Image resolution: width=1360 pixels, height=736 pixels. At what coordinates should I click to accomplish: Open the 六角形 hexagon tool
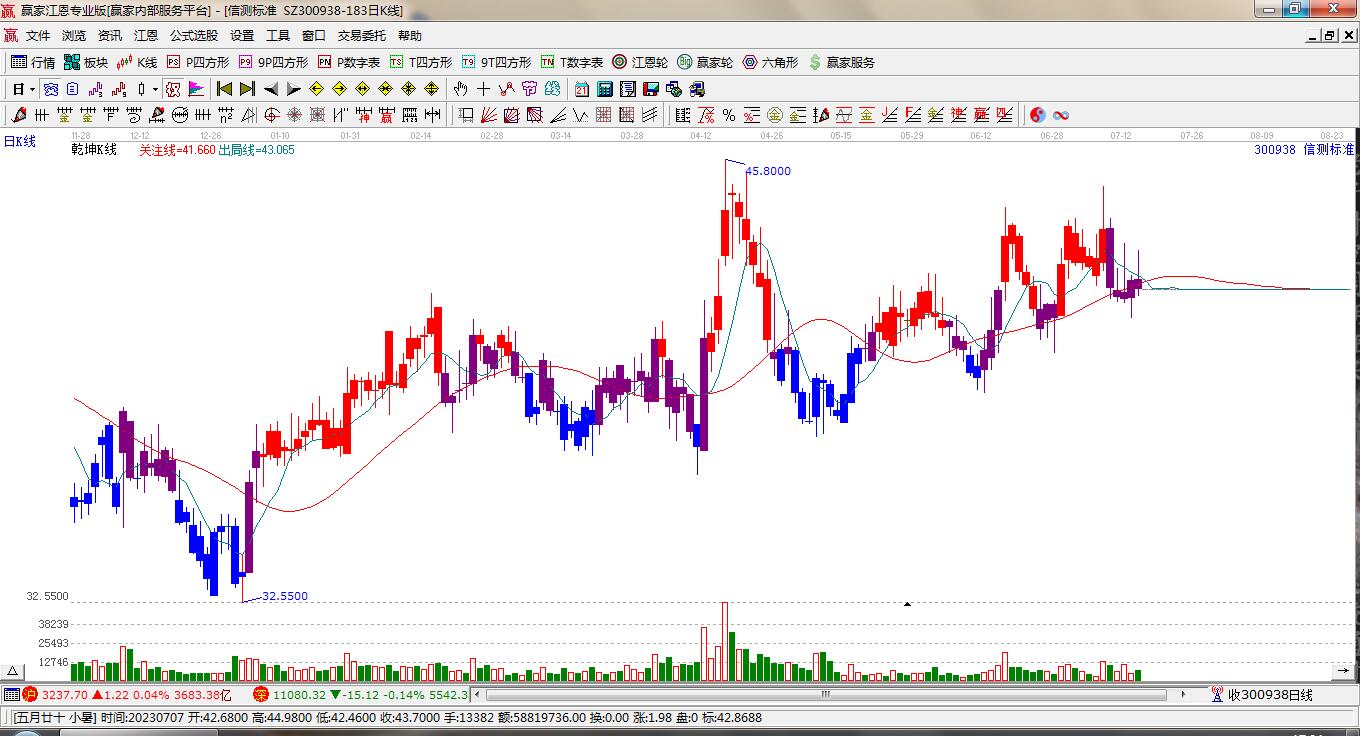(770, 62)
